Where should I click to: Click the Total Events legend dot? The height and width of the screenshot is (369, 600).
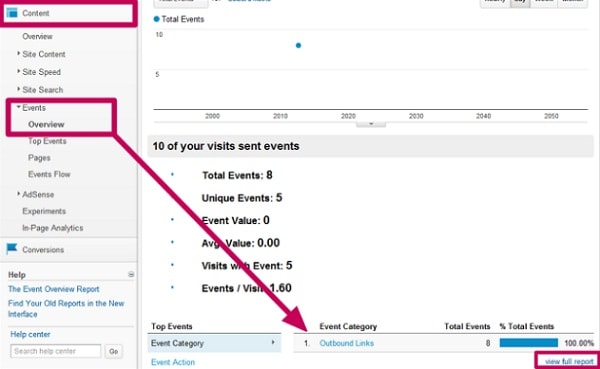click(156, 19)
